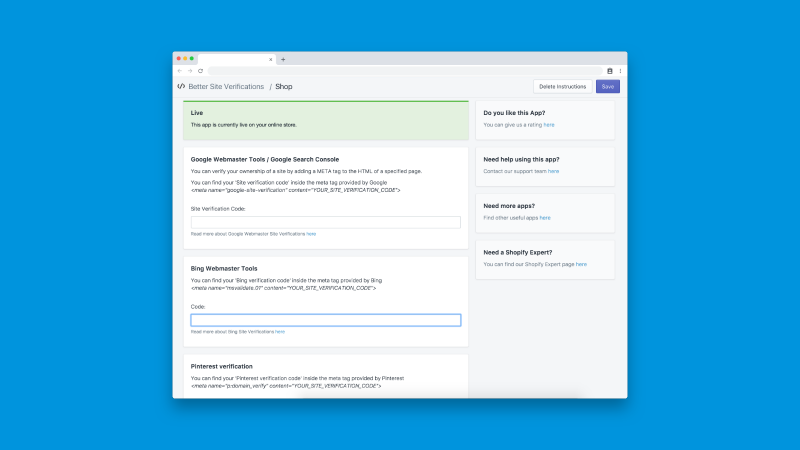
Task: Focus the Bing Code input field
Action: pos(326,320)
